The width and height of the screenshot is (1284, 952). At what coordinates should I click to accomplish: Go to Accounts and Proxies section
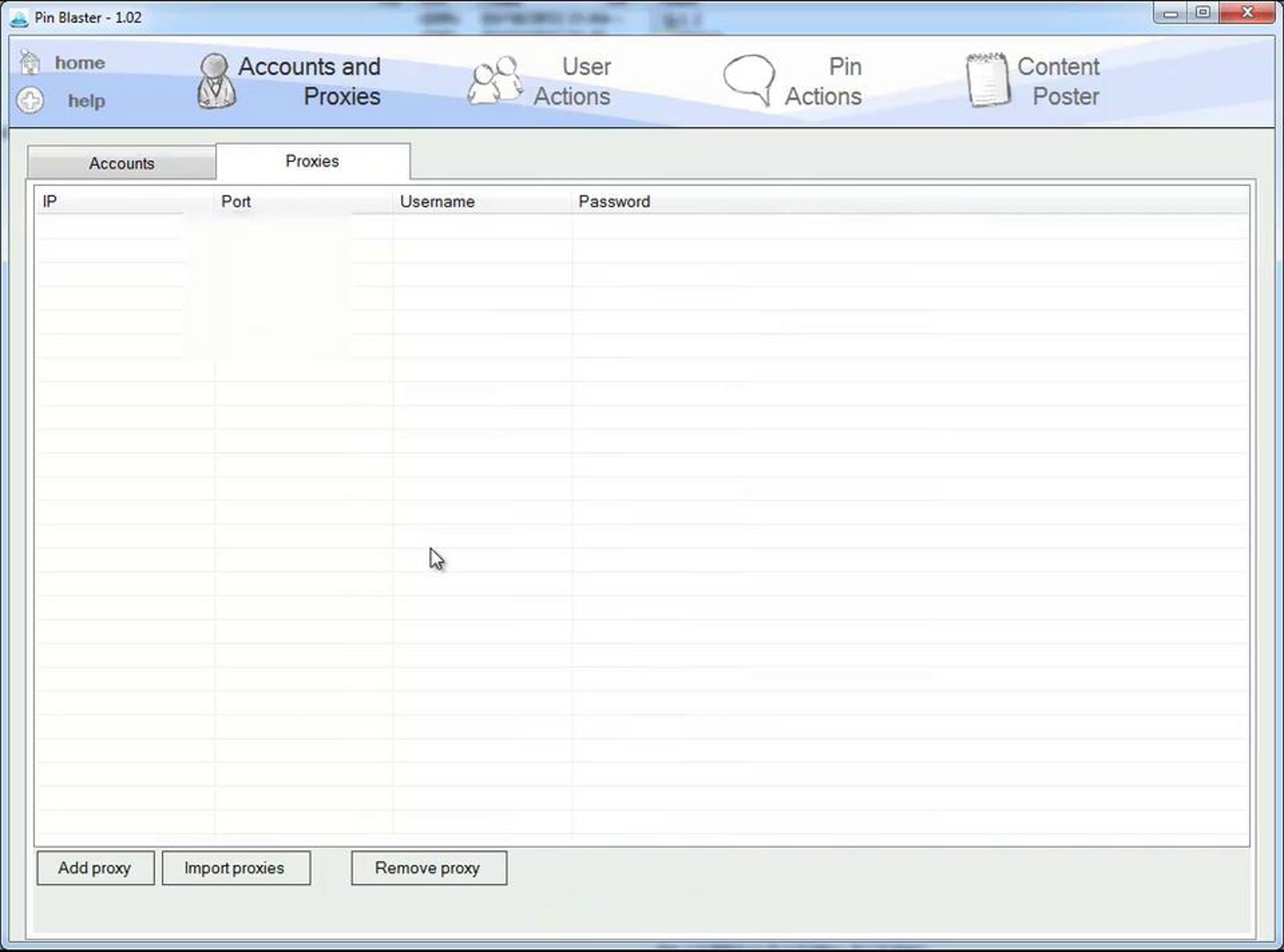309,81
